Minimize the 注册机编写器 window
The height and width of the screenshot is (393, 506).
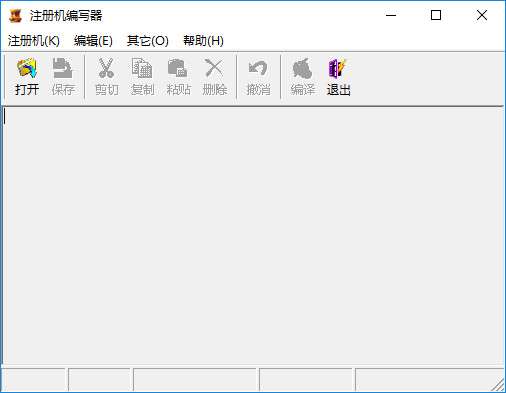[x=391, y=15]
